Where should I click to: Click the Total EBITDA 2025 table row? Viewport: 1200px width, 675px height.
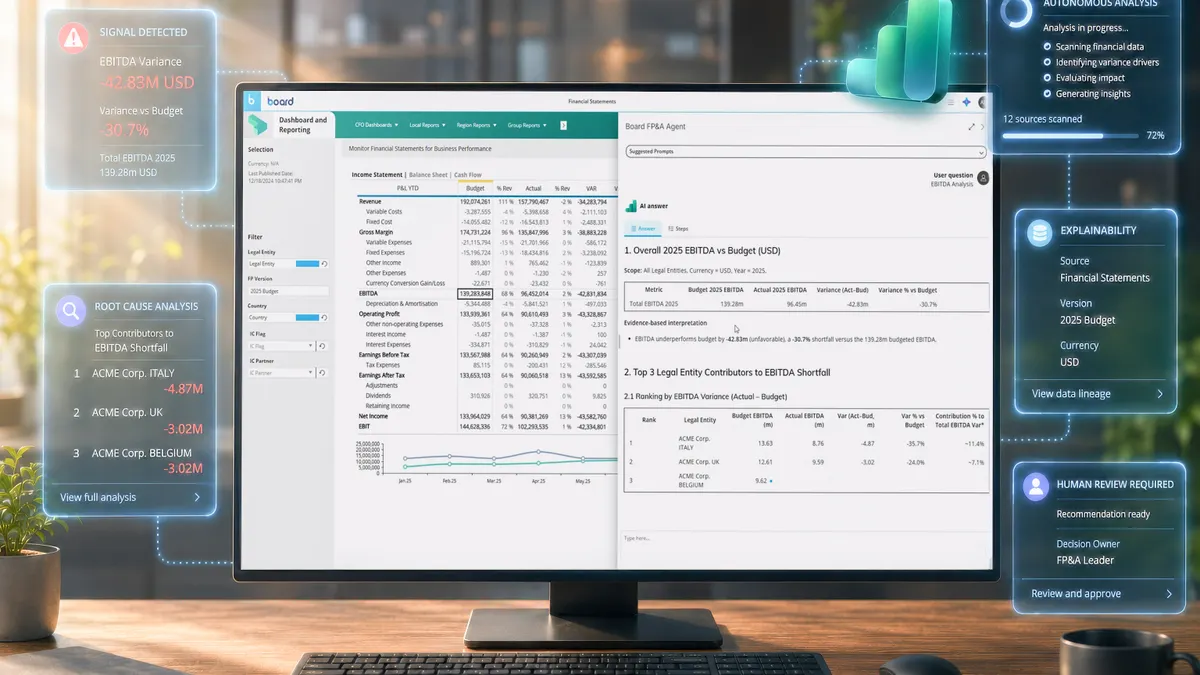click(806, 303)
